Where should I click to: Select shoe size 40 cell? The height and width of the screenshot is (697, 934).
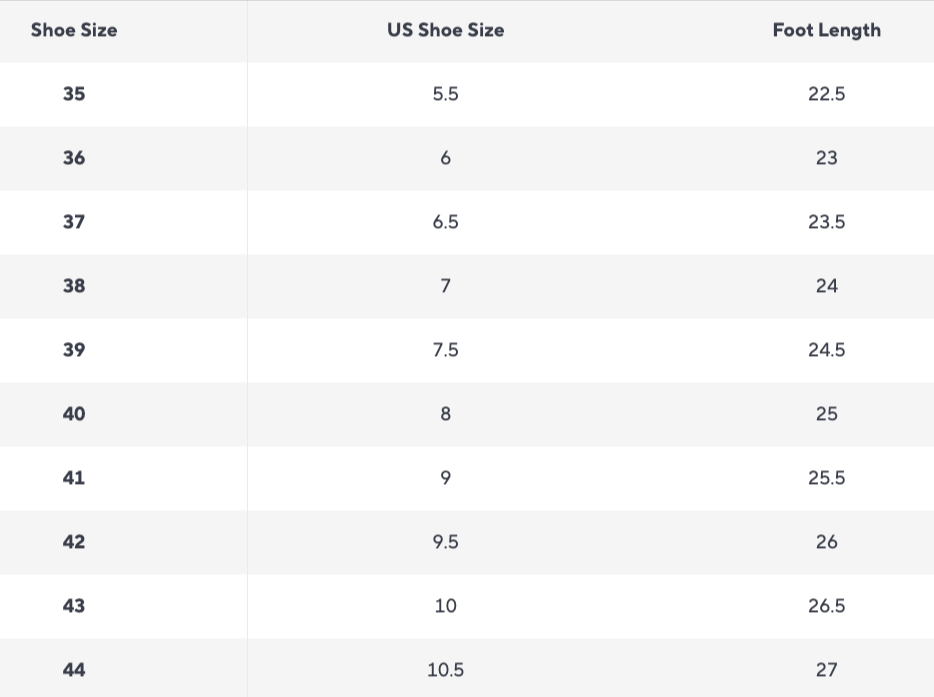click(74, 414)
